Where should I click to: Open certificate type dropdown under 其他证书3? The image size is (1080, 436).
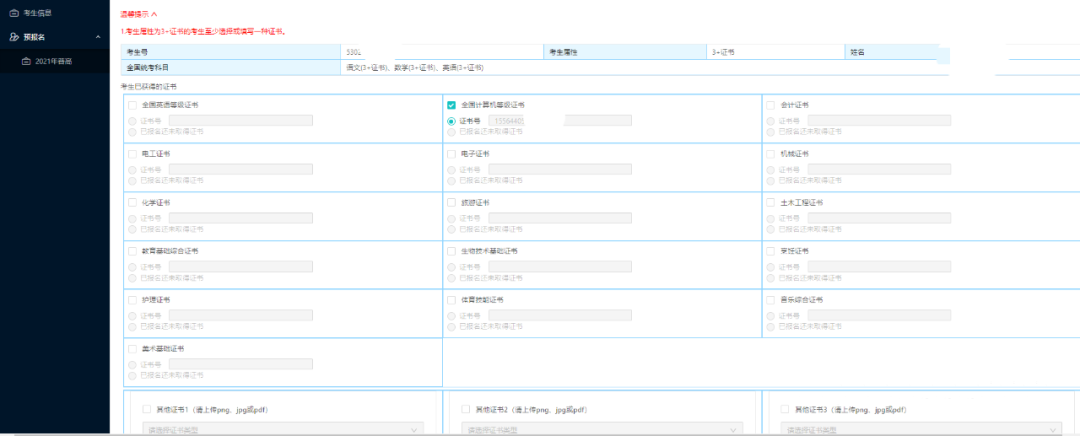pos(922,429)
